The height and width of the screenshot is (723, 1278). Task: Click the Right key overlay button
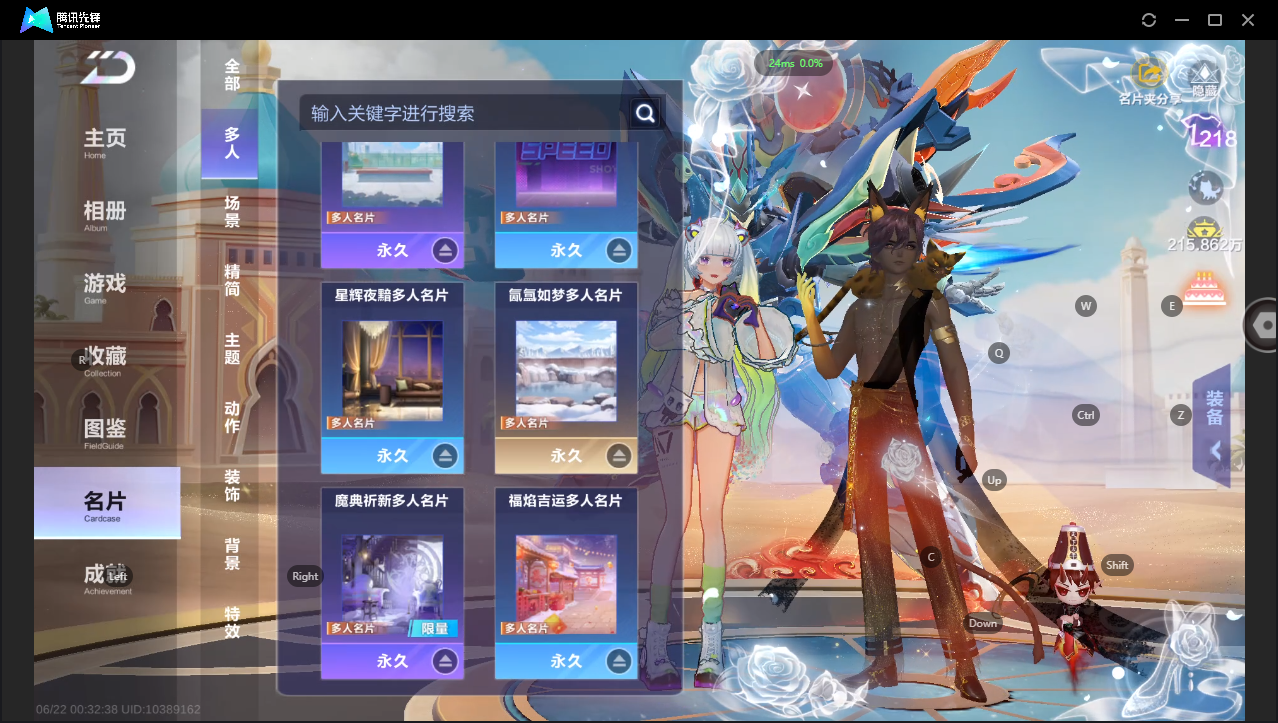pos(305,576)
